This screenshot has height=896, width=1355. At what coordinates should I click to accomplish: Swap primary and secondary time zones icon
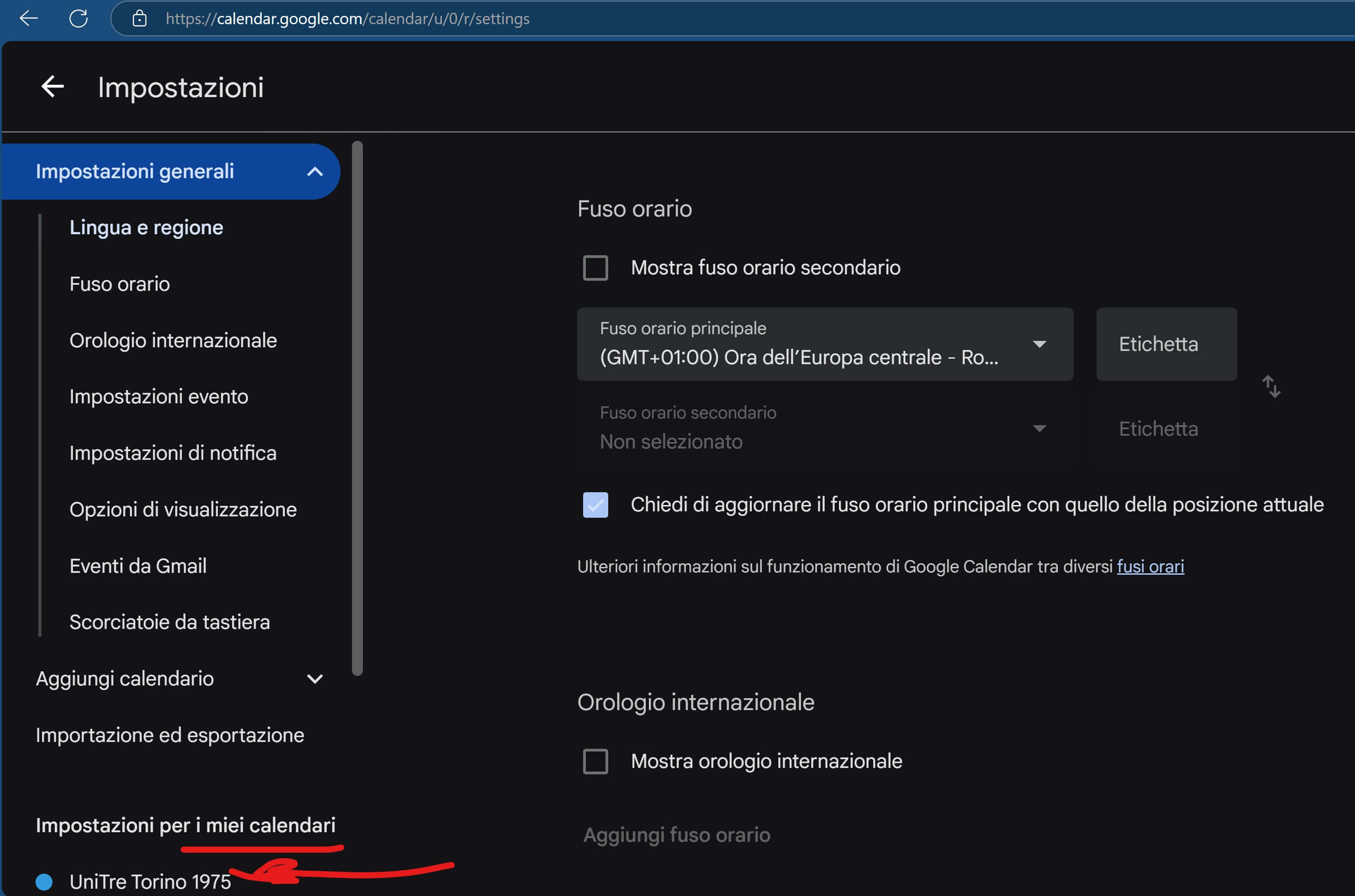pos(1271,386)
